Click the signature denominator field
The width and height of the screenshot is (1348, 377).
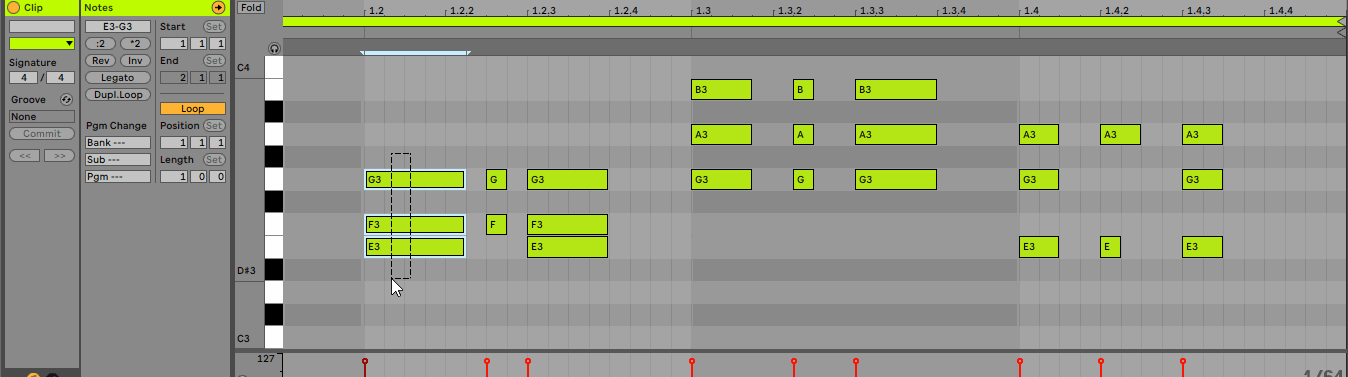point(61,78)
